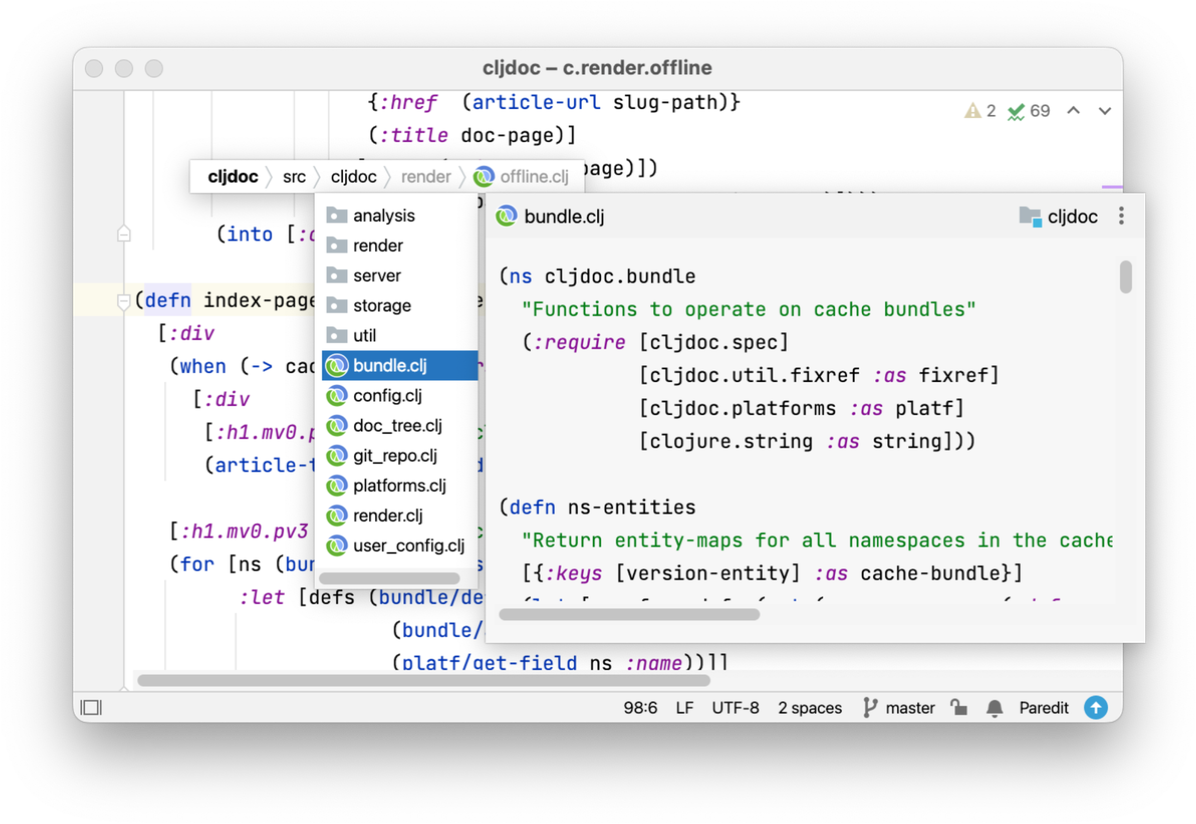The height and width of the screenshot is (824, 1196).
Task: Click the 98:6 line column indicator
Action: tap(640, 708)
